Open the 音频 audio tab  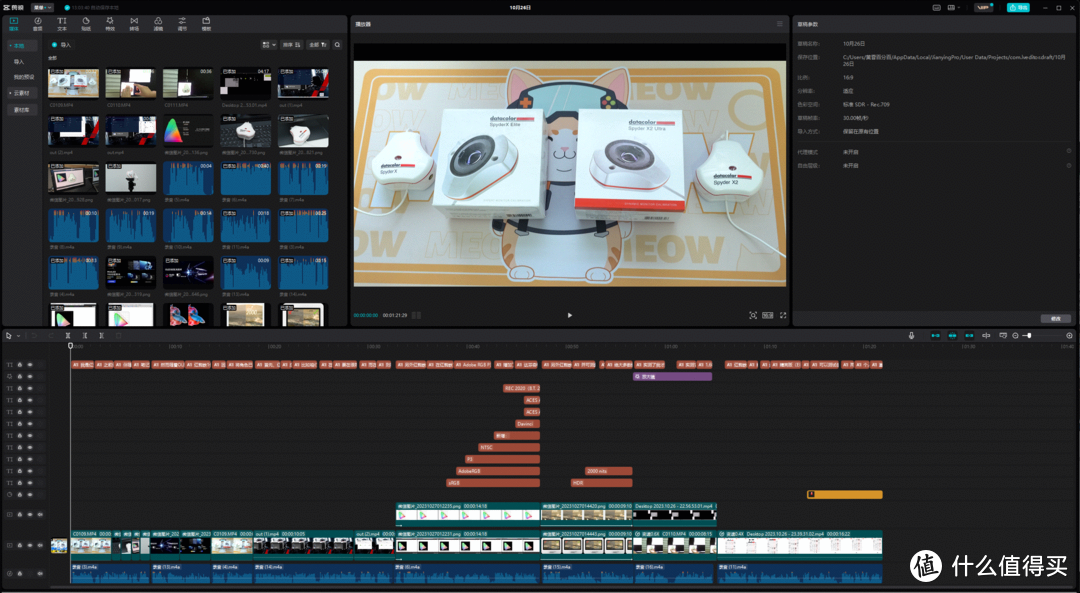38,24
